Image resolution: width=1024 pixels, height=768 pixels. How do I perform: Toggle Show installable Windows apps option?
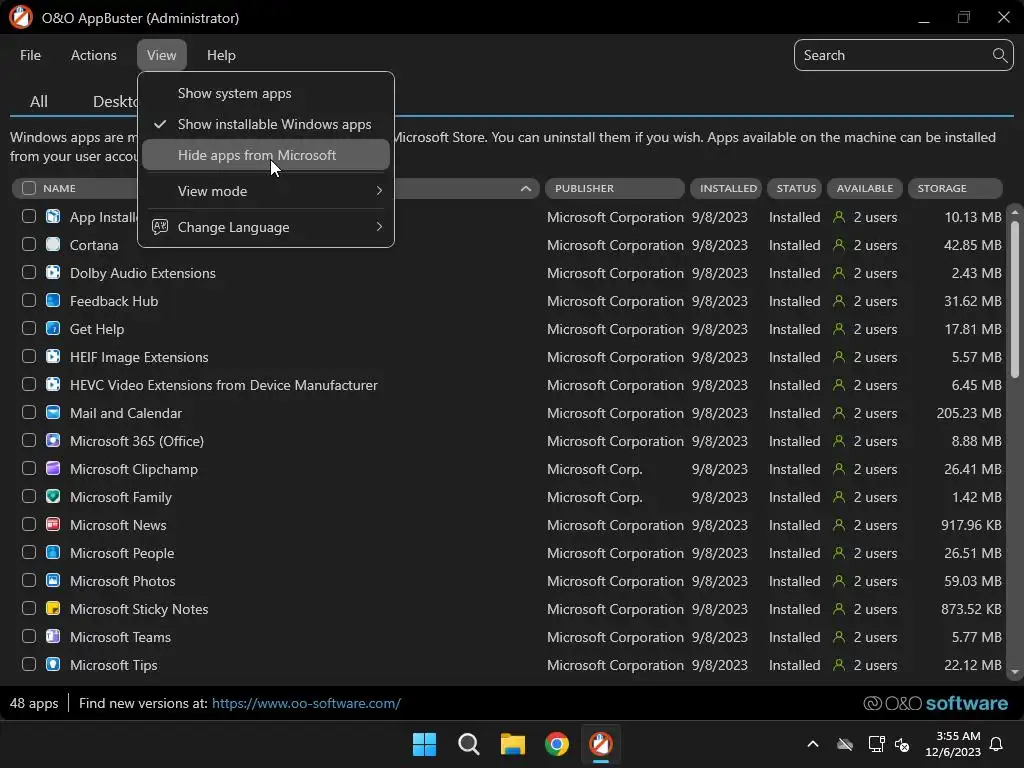[x=266, y=124]
